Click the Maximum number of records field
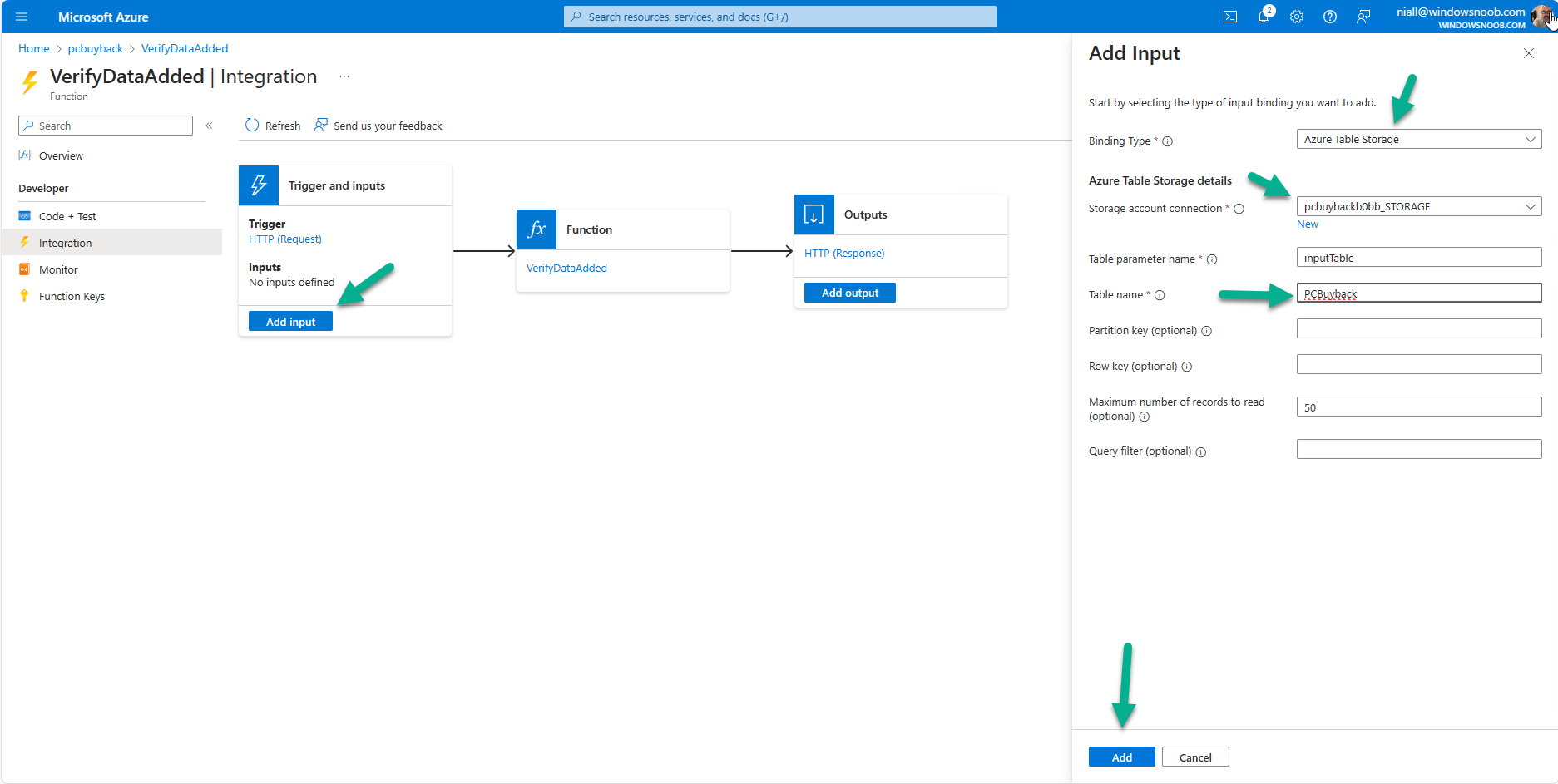Viewport: 1558px width, 784px height. tap(1419, 407)
